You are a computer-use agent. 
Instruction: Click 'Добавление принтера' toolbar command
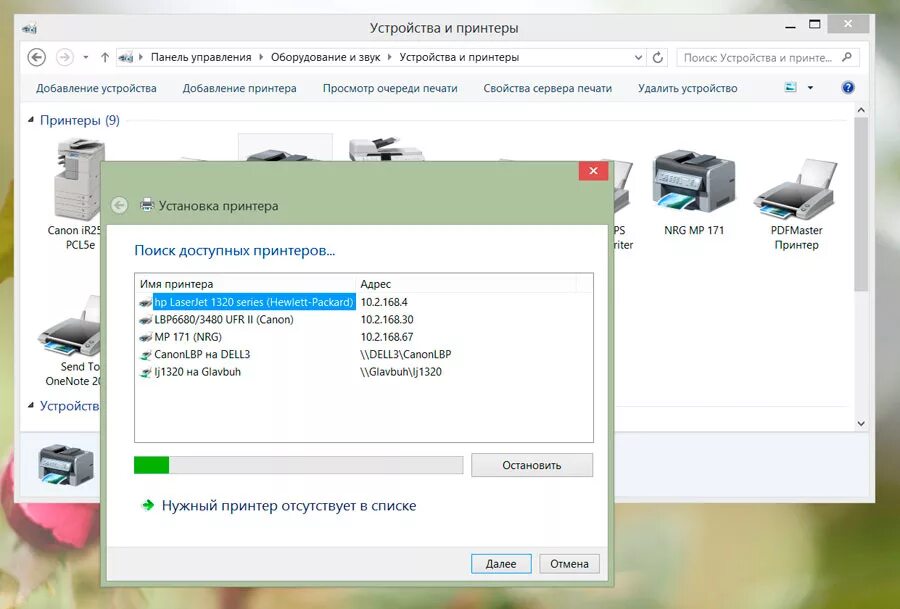239,88
